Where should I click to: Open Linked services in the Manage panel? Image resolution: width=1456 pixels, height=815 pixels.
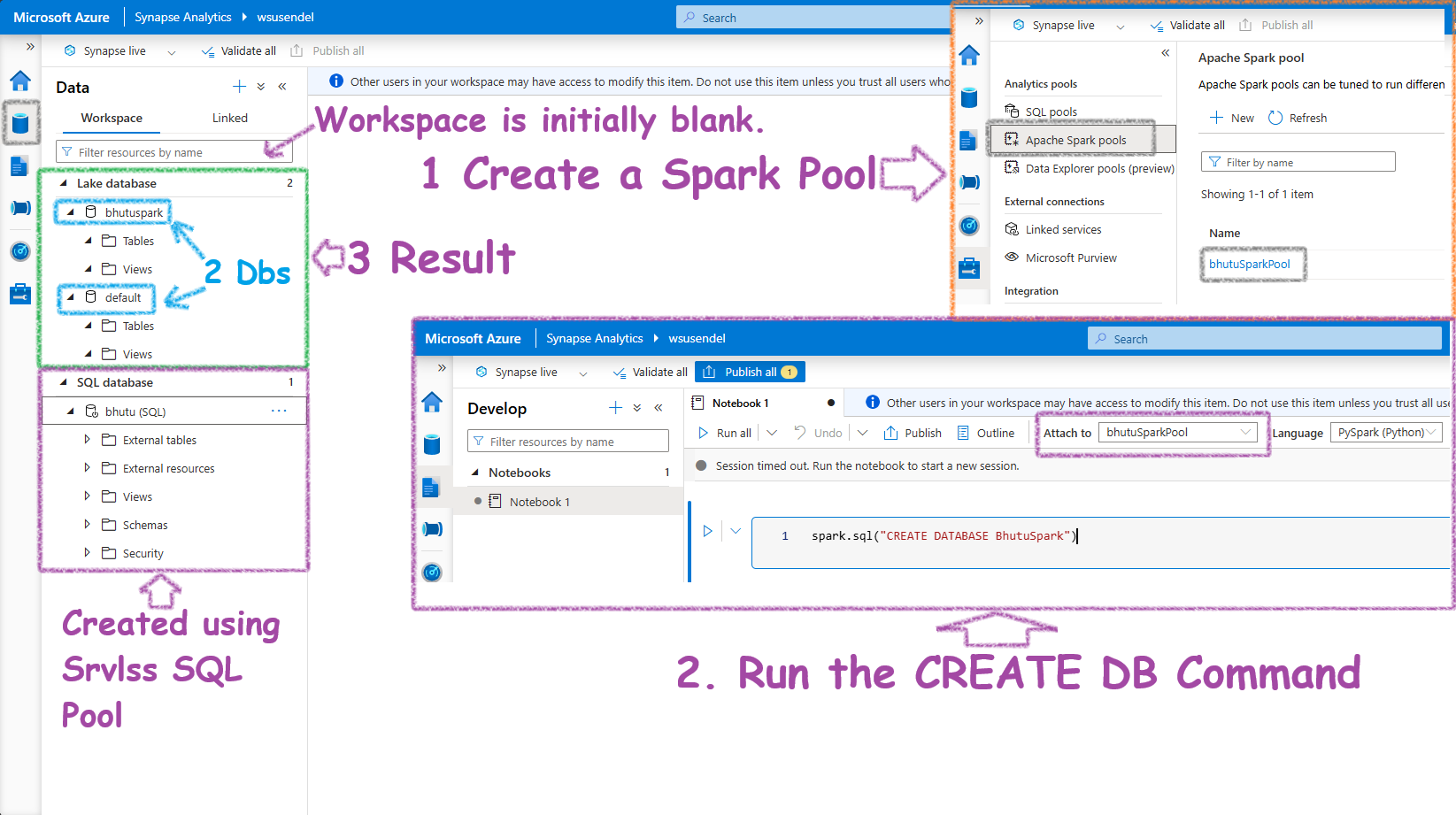pos(1063,229)
